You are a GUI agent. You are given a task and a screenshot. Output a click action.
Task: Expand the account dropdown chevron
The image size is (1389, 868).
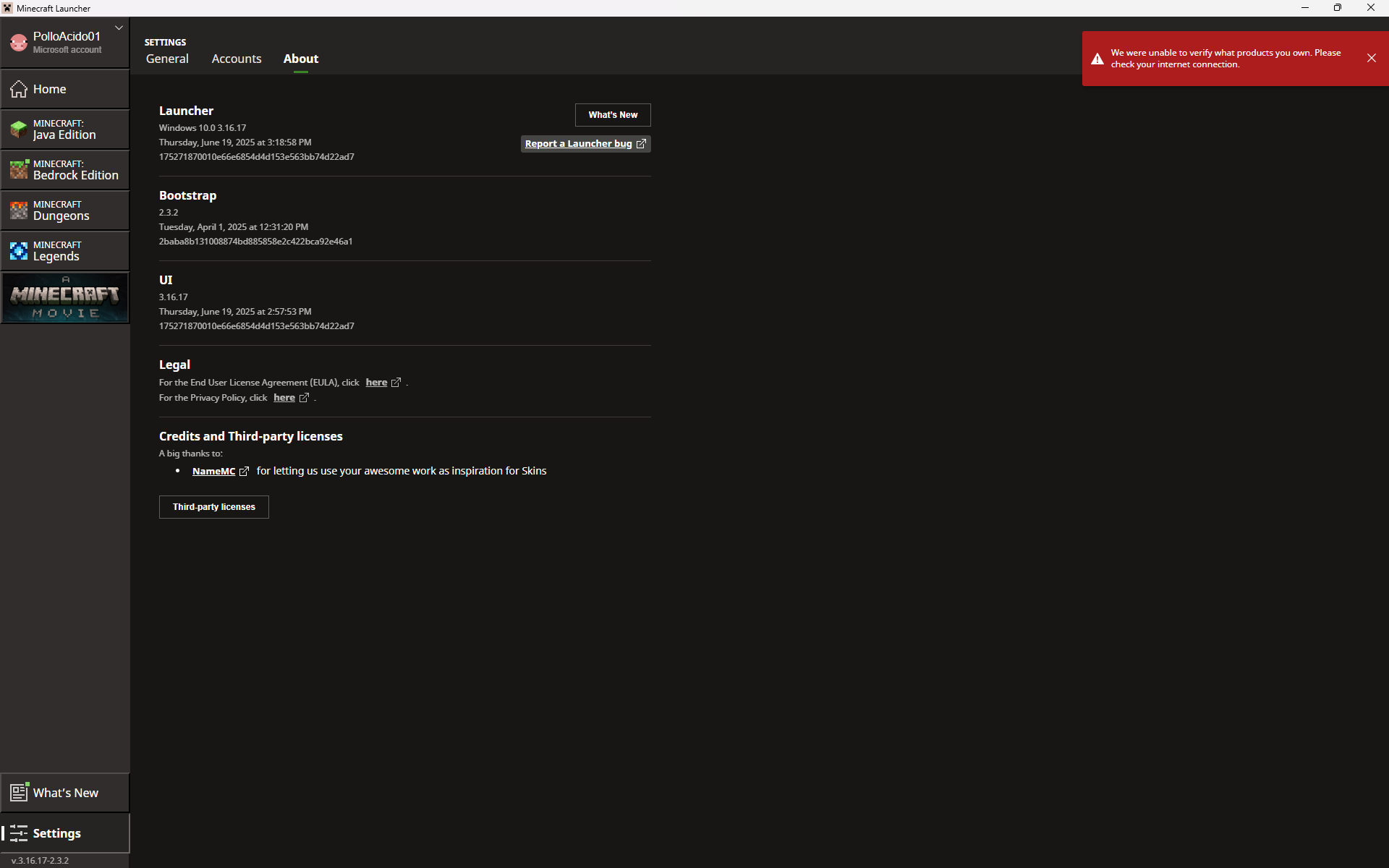point(119,28)
